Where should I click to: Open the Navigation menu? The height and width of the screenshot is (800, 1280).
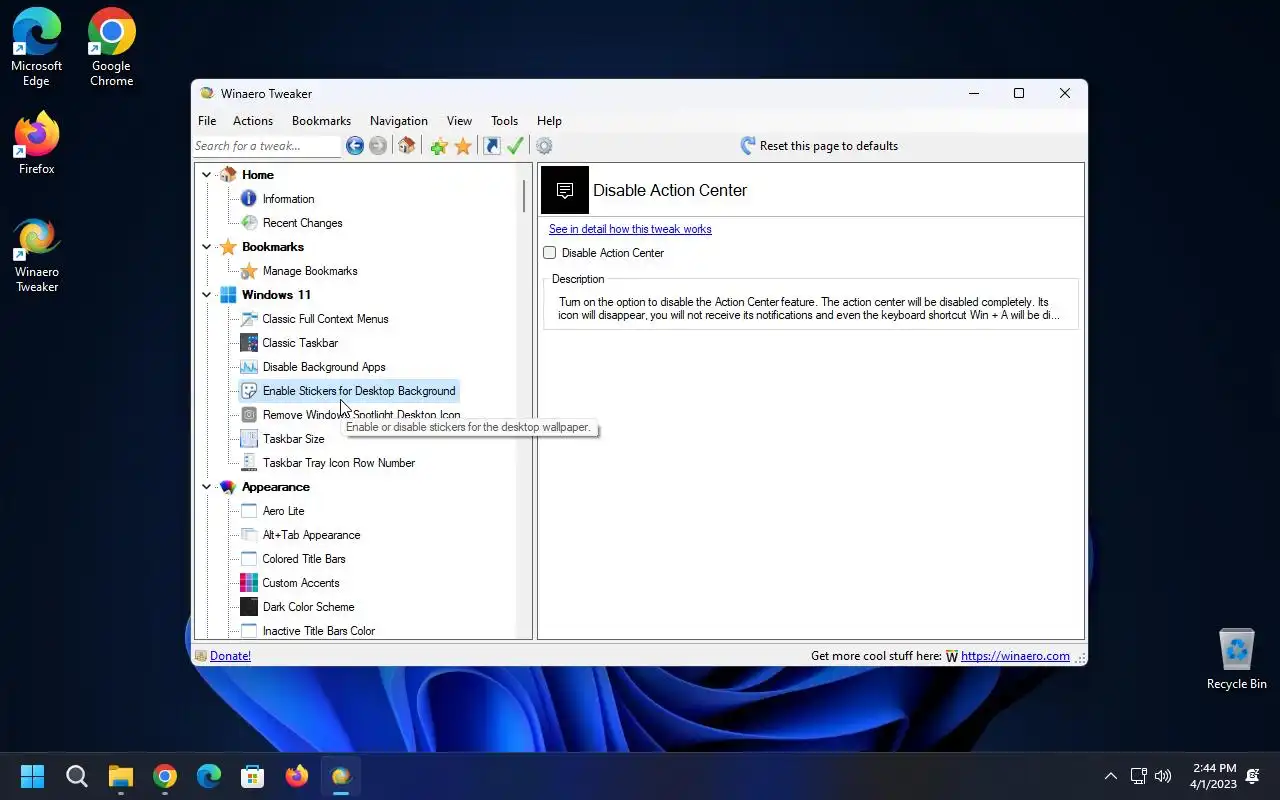point(399,121)
